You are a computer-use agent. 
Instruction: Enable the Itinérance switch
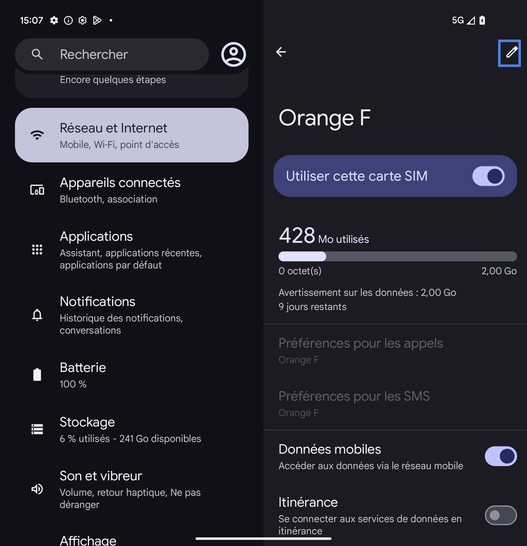[x=501, y=515]
